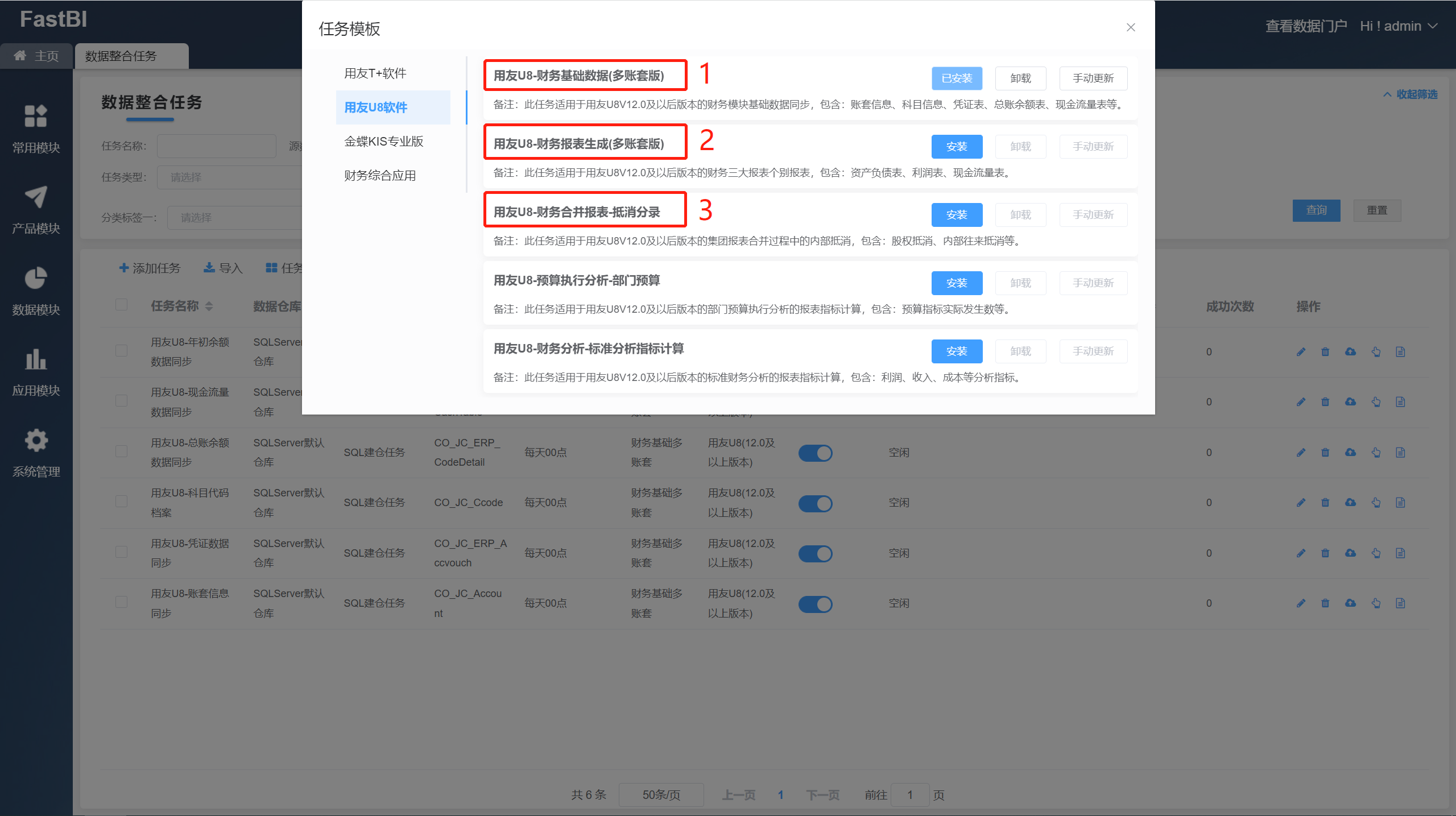Open the 常用模块 sidebar icon
This screenshot has height=816, width=1456.
tap(36, 117)
